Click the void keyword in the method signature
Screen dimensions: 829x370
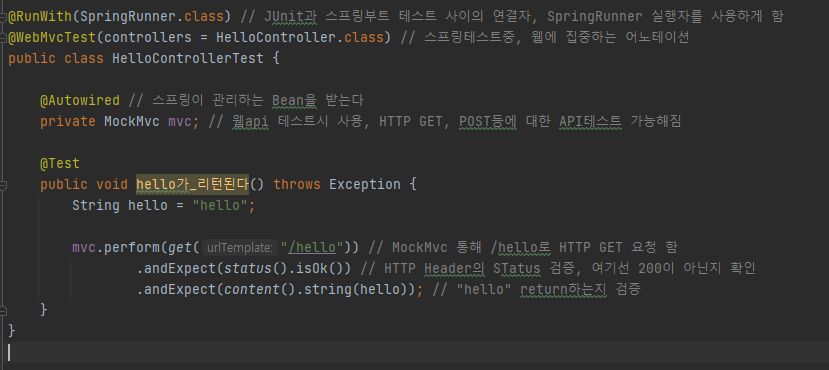[112, 184]
